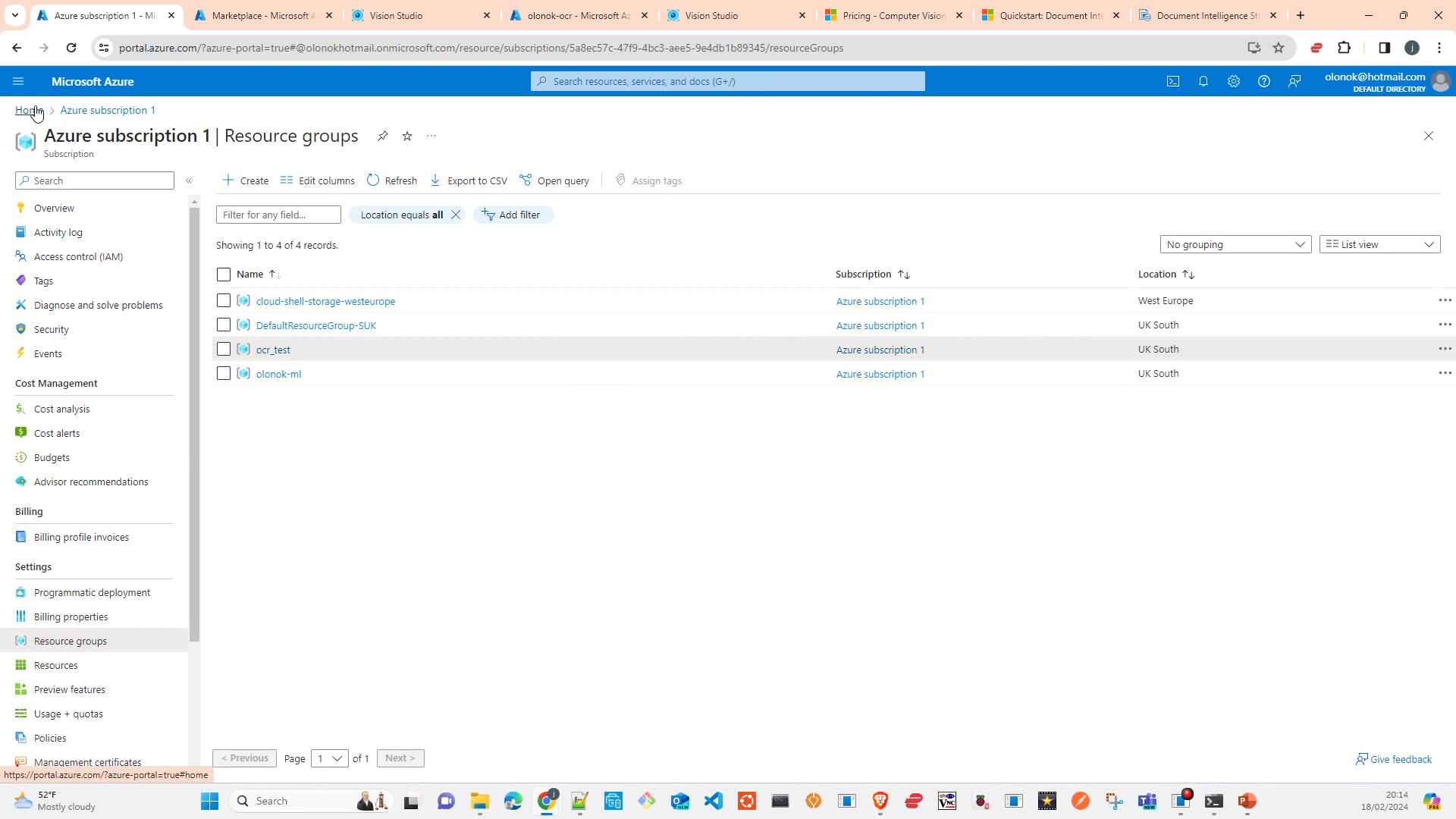Viewport: 1456px width, 819px height.
Task: Launch Visual Studio Code from the taskbar
Action: 714,801
